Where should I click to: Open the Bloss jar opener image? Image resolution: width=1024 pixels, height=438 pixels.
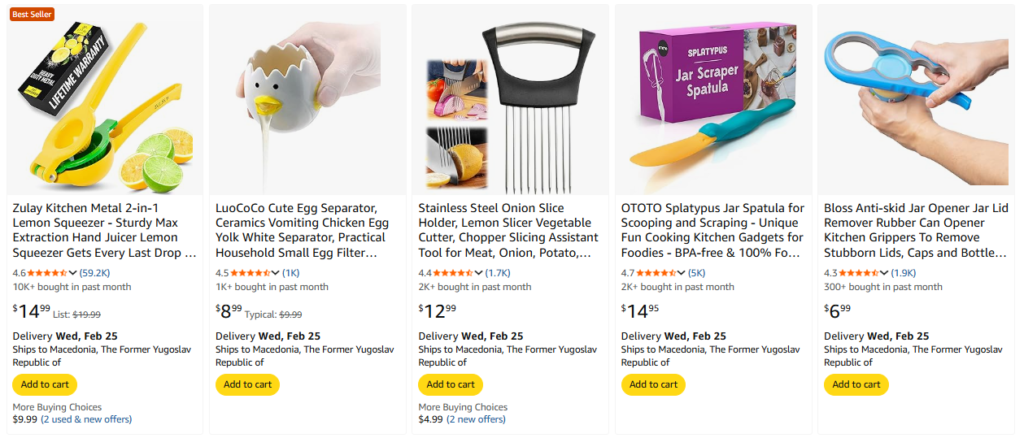[x=917, y=100]
